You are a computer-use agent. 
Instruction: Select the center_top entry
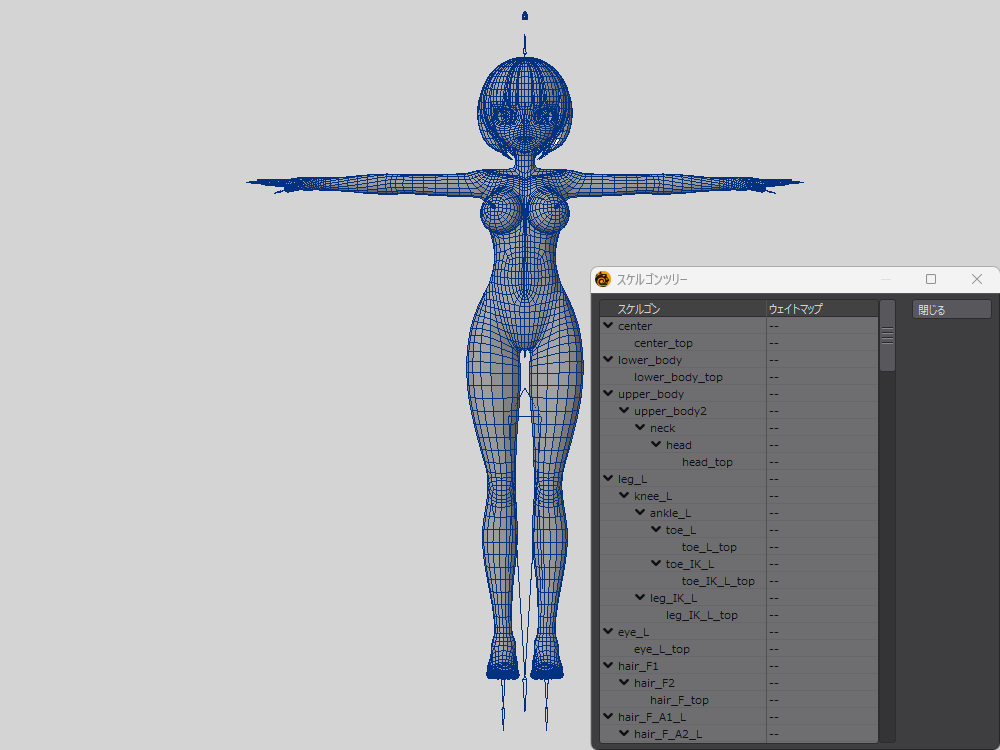coord(663,343)
